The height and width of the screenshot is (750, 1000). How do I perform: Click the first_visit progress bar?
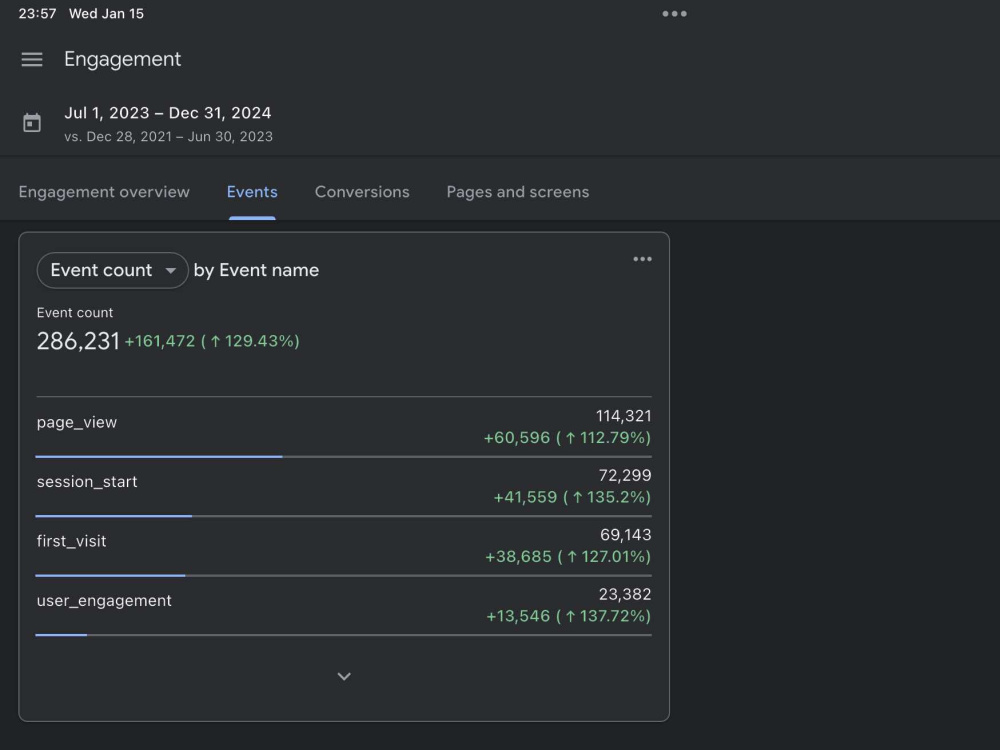[344, 575]
